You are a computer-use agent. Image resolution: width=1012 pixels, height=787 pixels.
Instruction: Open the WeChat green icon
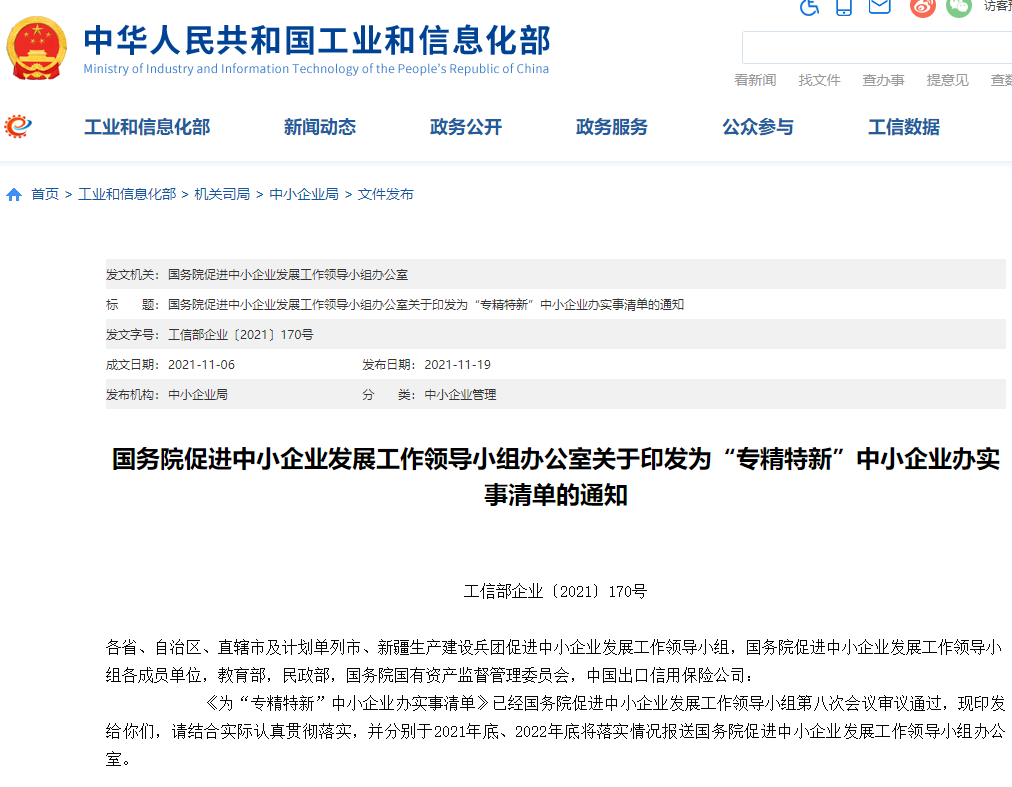pyautogui.click(x=958, y=7)
